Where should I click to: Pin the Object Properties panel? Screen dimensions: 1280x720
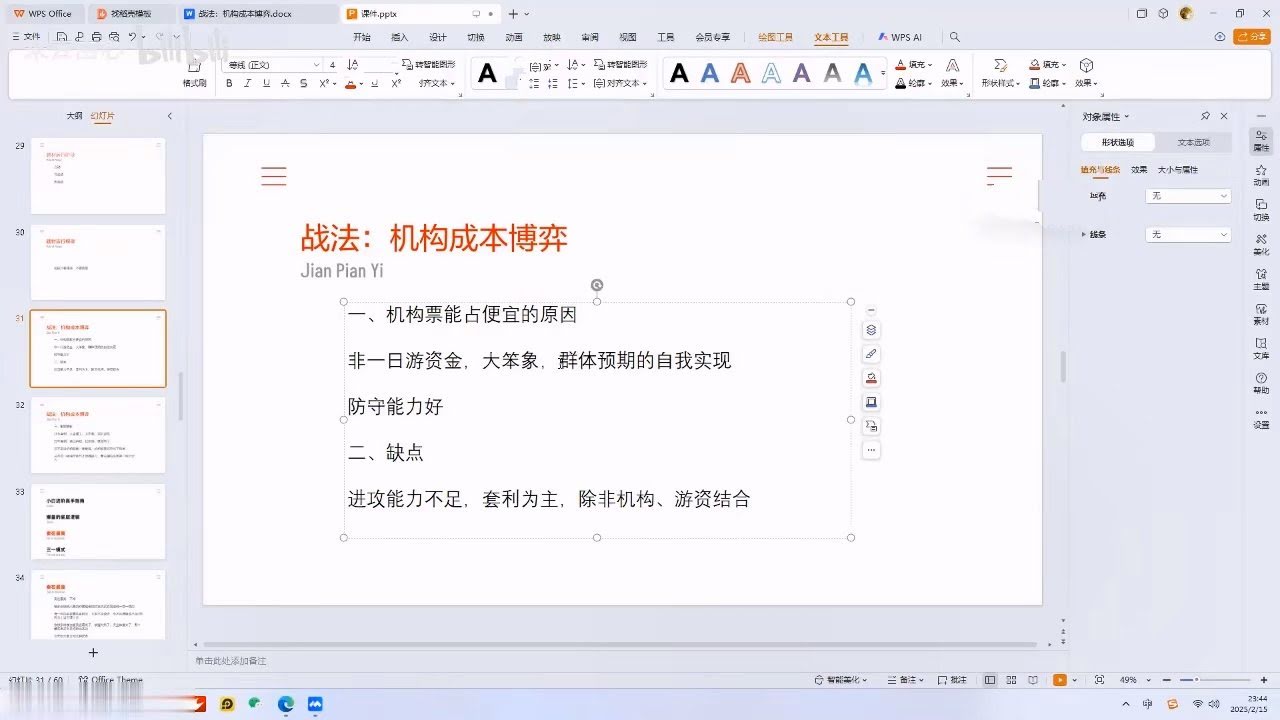[x=1205, y=116]
